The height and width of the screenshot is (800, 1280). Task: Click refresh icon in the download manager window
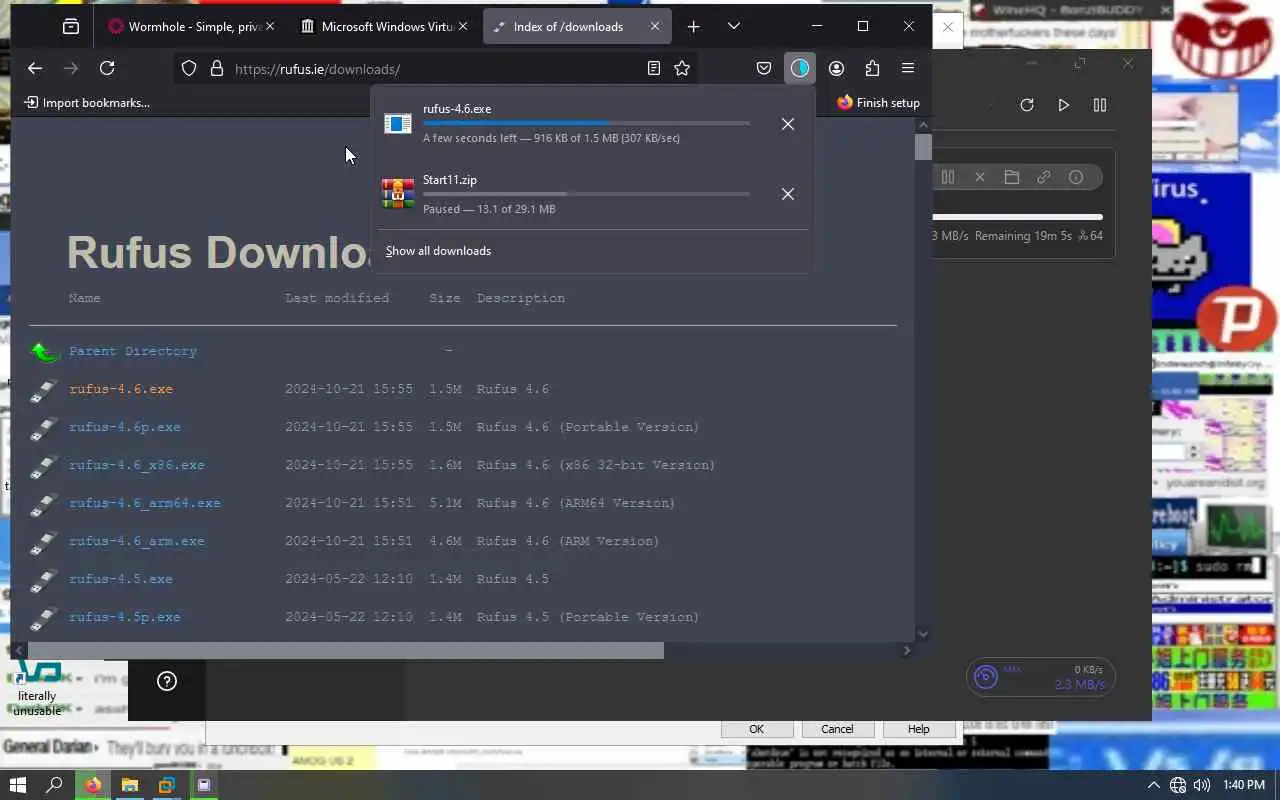point(1027,105)
